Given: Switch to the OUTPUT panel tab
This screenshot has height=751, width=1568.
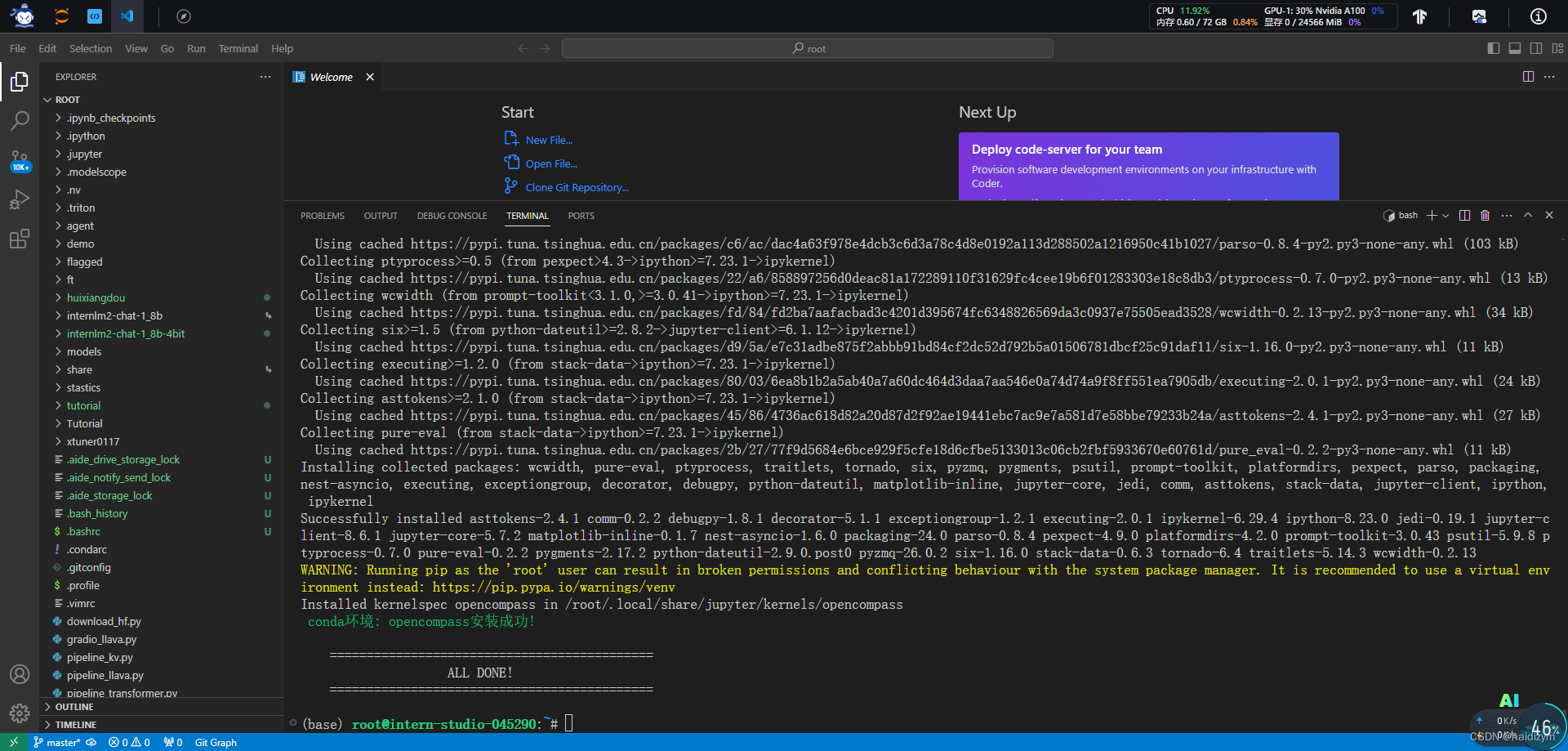Looking at the screenshot, I should [x=381, y=216].
